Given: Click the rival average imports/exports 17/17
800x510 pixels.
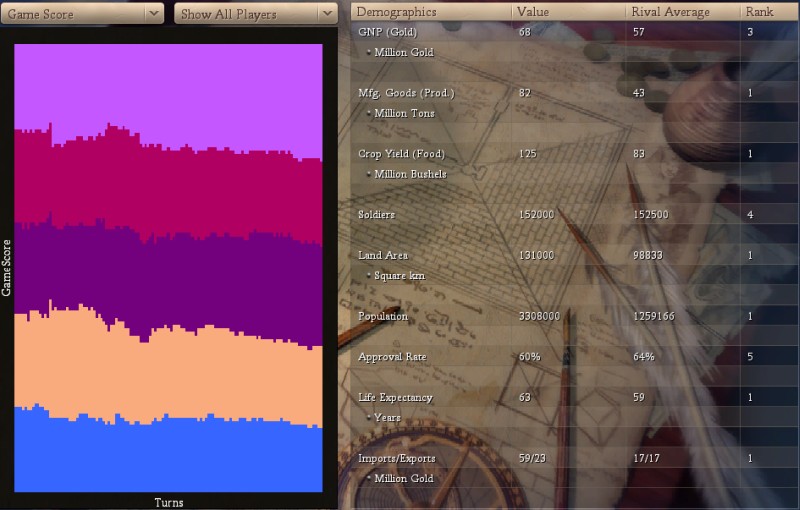Looking at the screenshot, I should [x=646, y=458].
